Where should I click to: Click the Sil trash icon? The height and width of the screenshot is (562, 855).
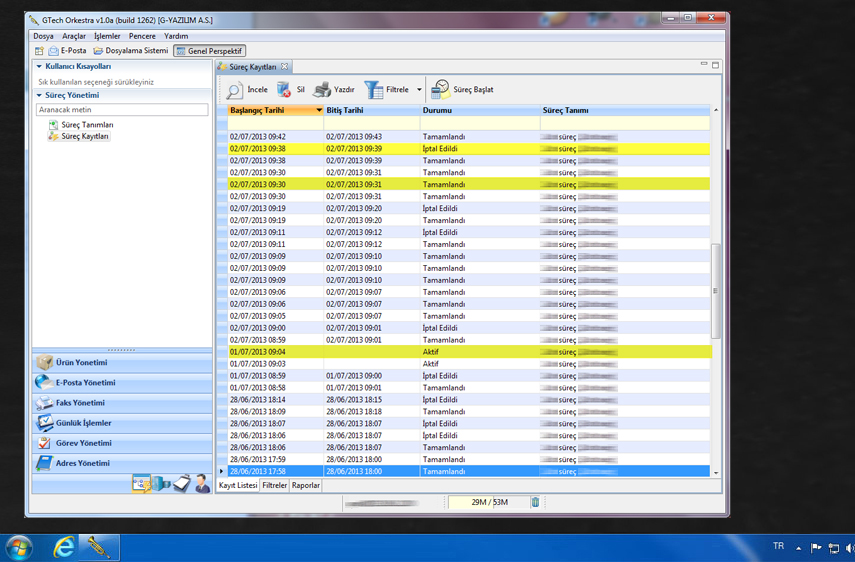[284, 89]
